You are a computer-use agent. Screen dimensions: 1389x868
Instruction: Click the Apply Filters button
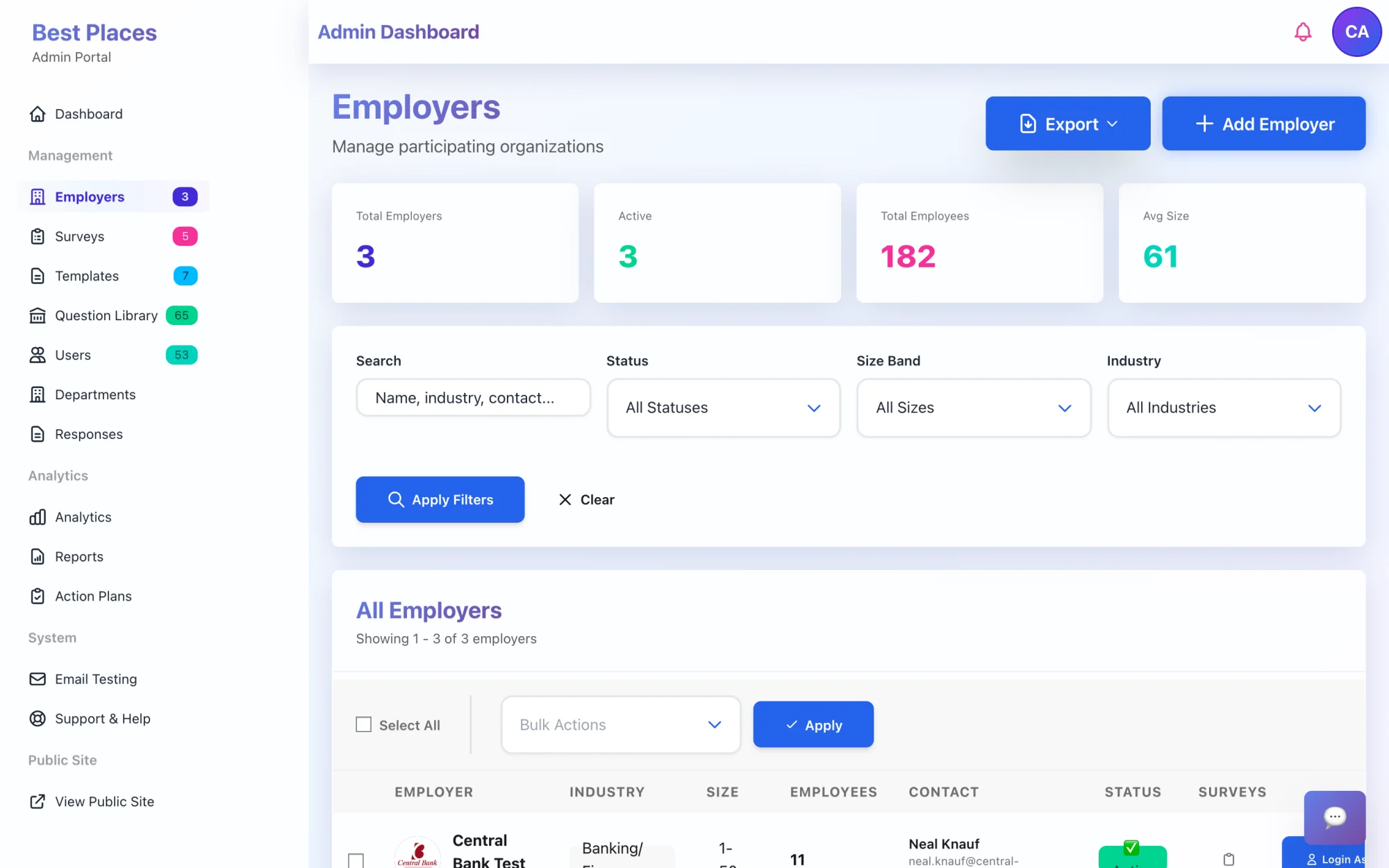point(440,499)
